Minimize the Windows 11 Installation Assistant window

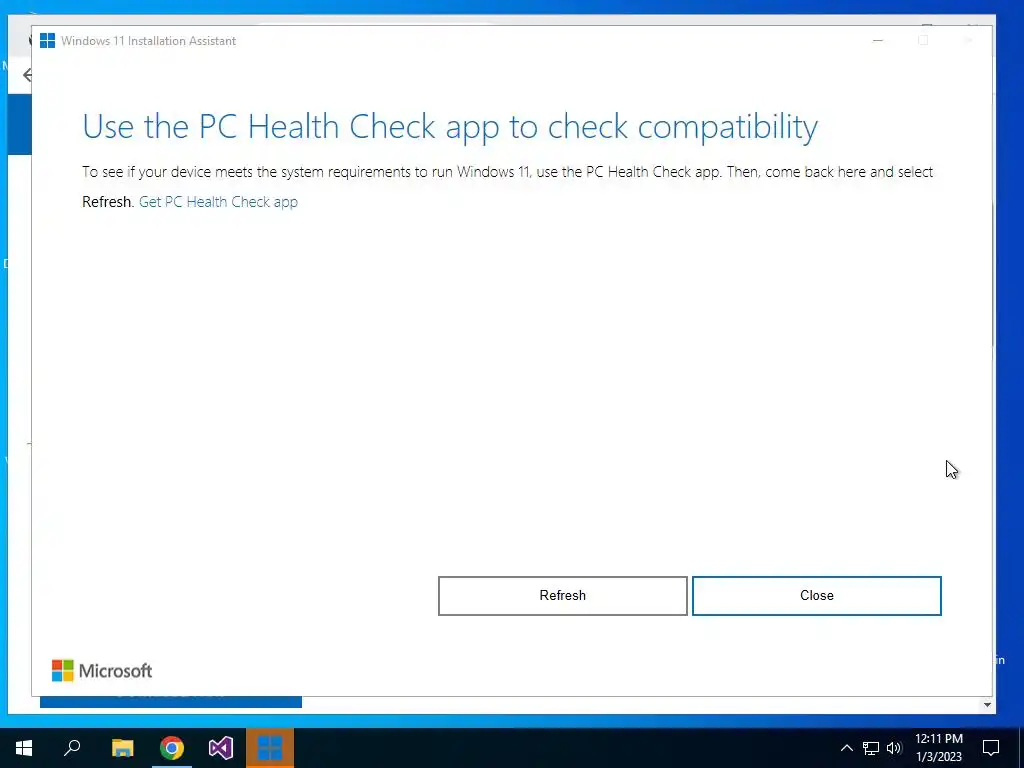878,40
